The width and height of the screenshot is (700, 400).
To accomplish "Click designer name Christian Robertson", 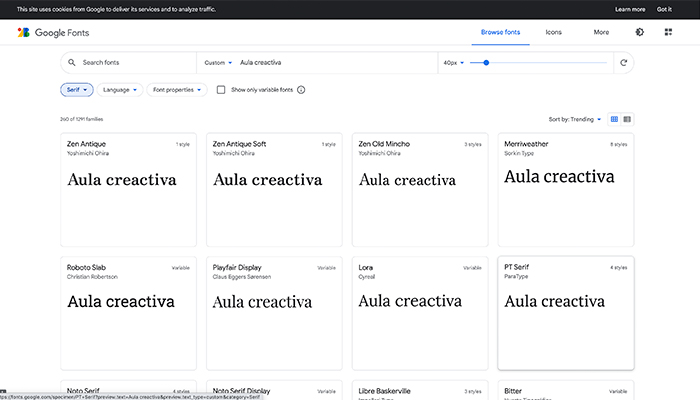I will [x=92, y=277].
